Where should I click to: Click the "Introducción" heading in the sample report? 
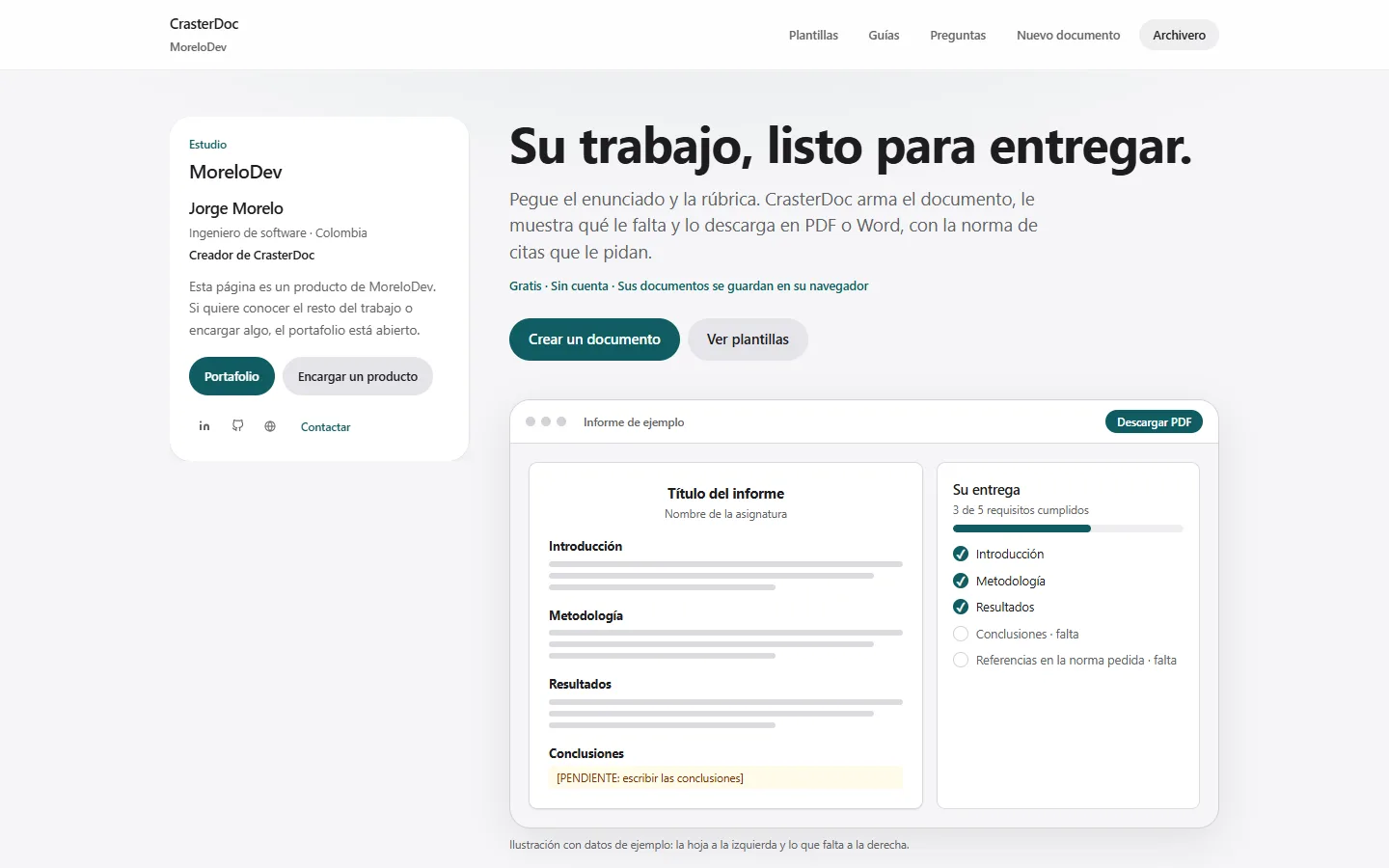(586, 547)
